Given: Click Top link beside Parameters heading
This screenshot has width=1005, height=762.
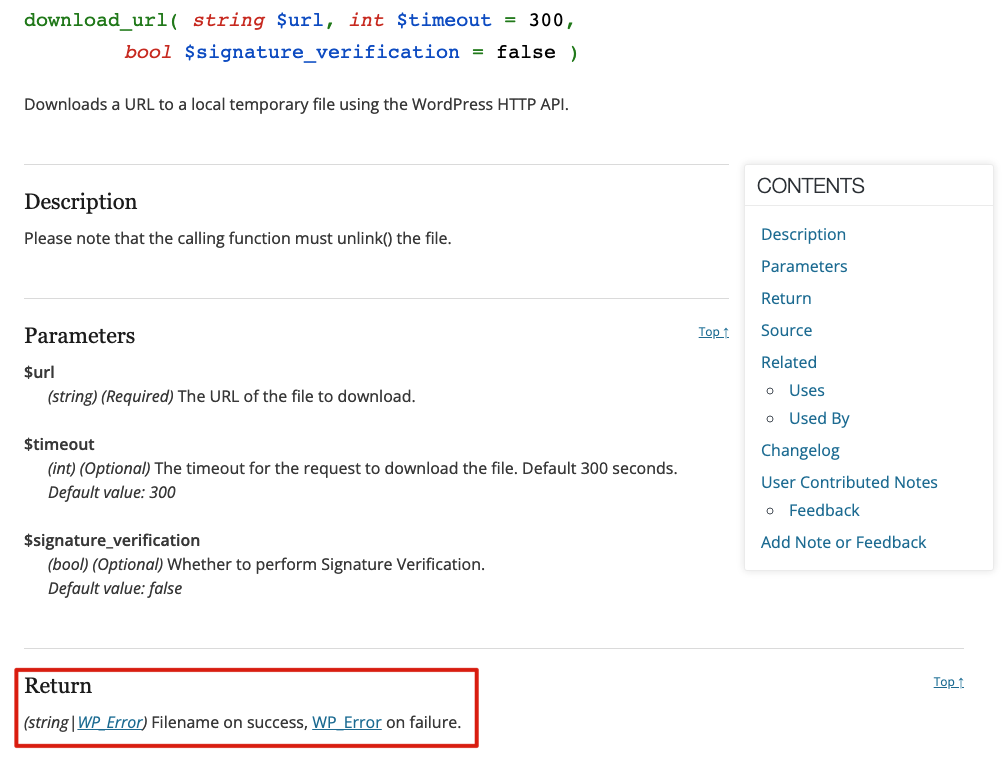Looking at the screenshot, I should [x=713, y=332].
